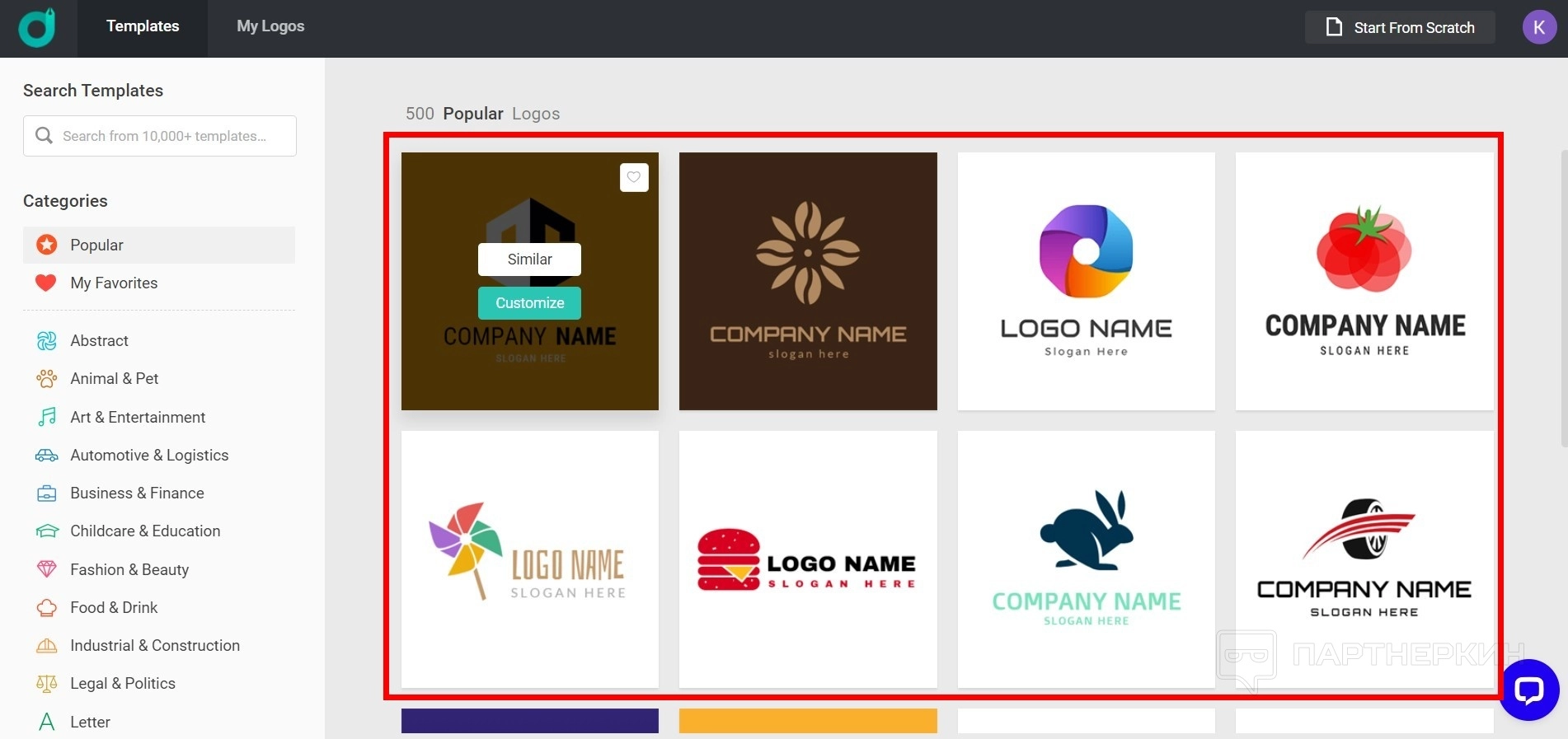Select the Food & Drink category
Screen dimensions: 1568x739
114,607
